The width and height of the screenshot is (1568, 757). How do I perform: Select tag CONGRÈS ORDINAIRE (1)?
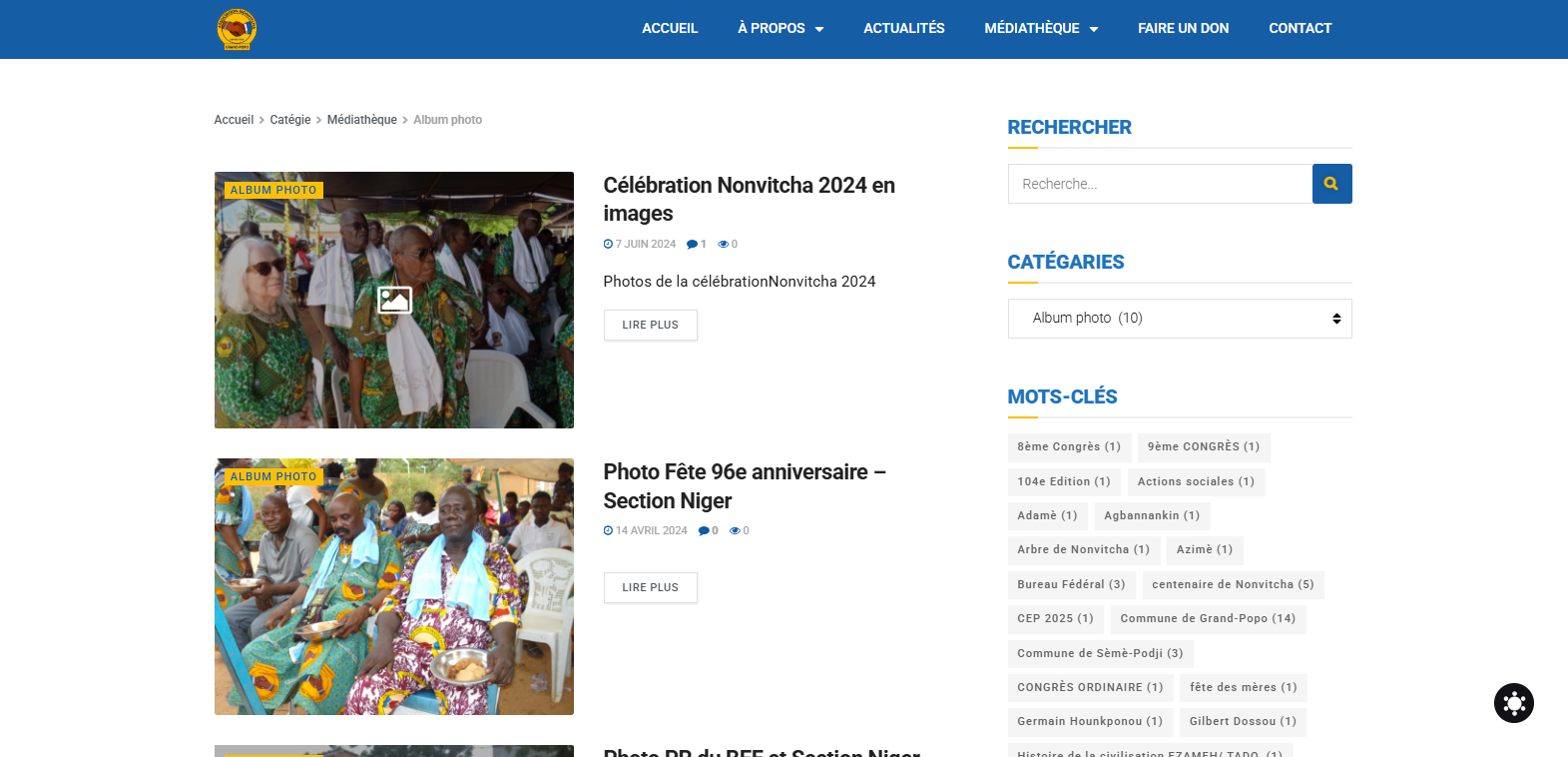[1091, 688]
